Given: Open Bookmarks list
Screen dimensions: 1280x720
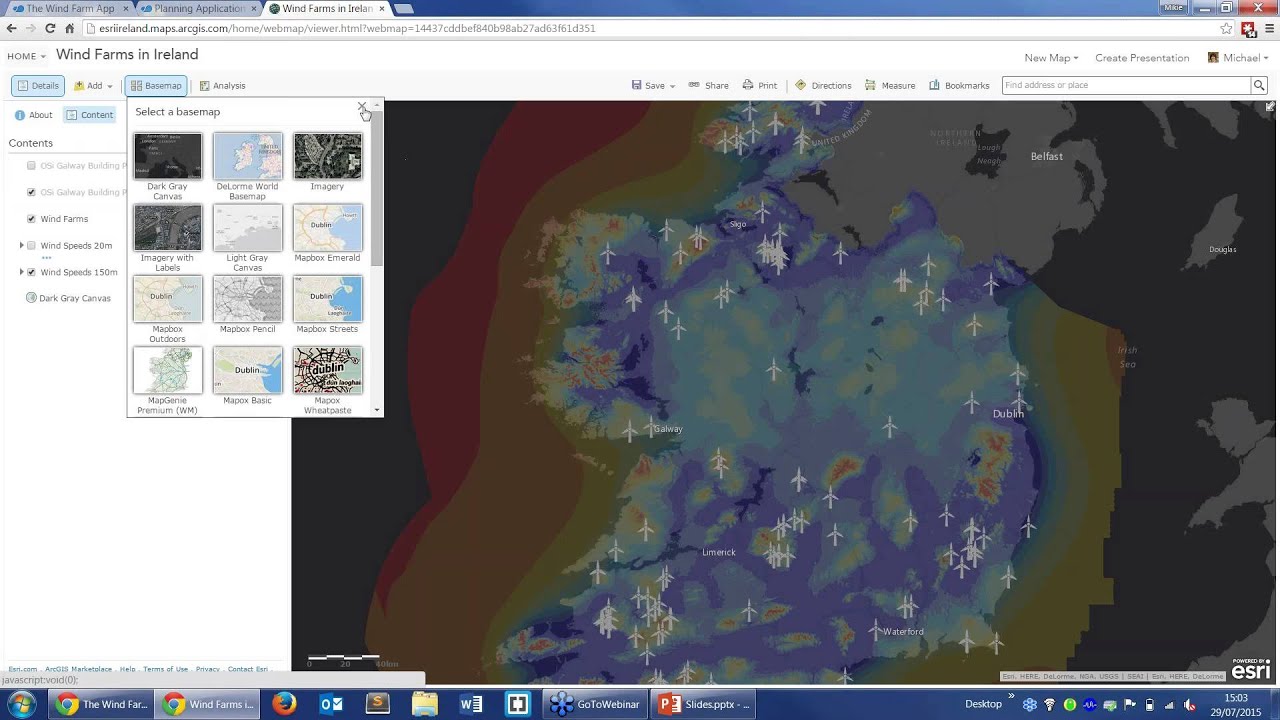Looking at the screenshot, I should click(959, 86).
